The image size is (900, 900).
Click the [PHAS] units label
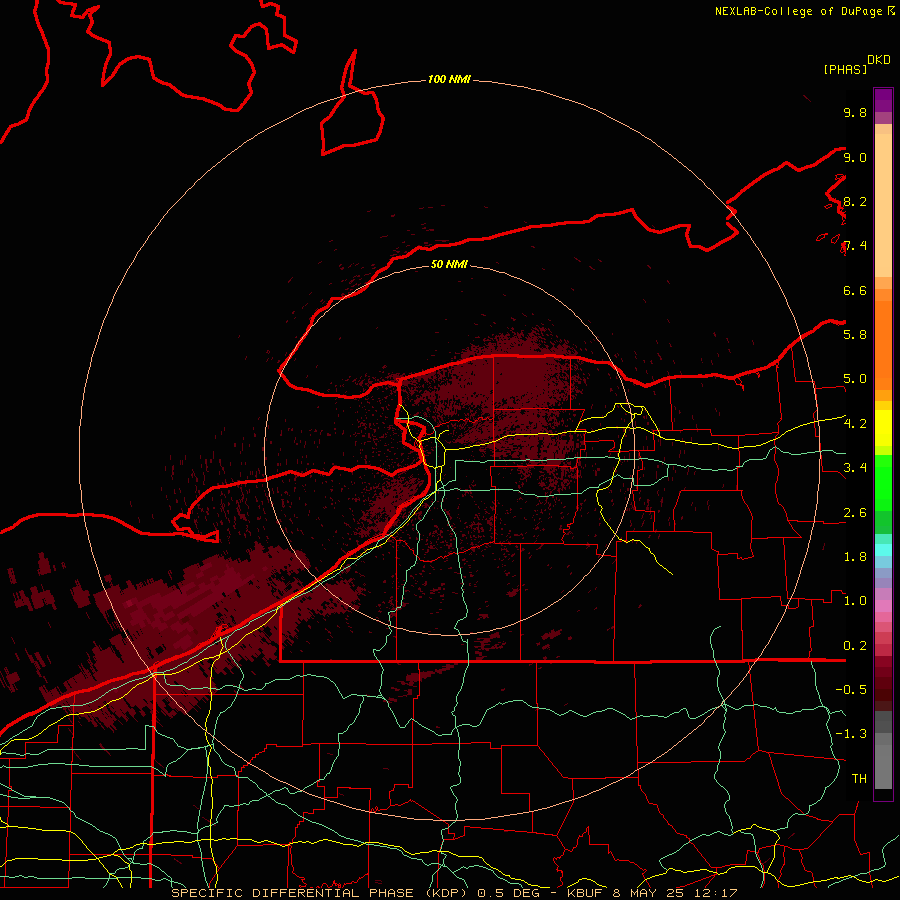click(x=845, y=69)
